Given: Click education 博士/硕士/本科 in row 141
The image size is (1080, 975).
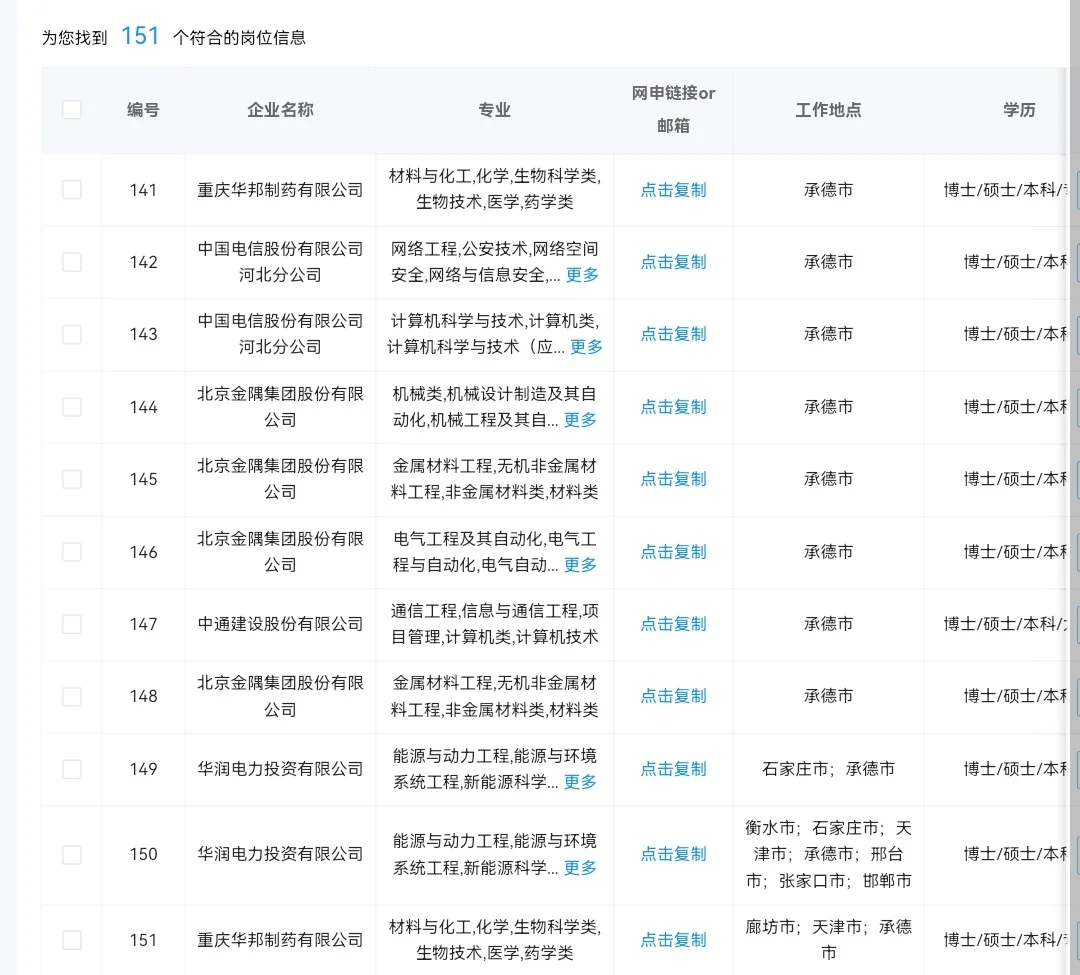Looking at the screenshot, I should (x=1004, y=189).
